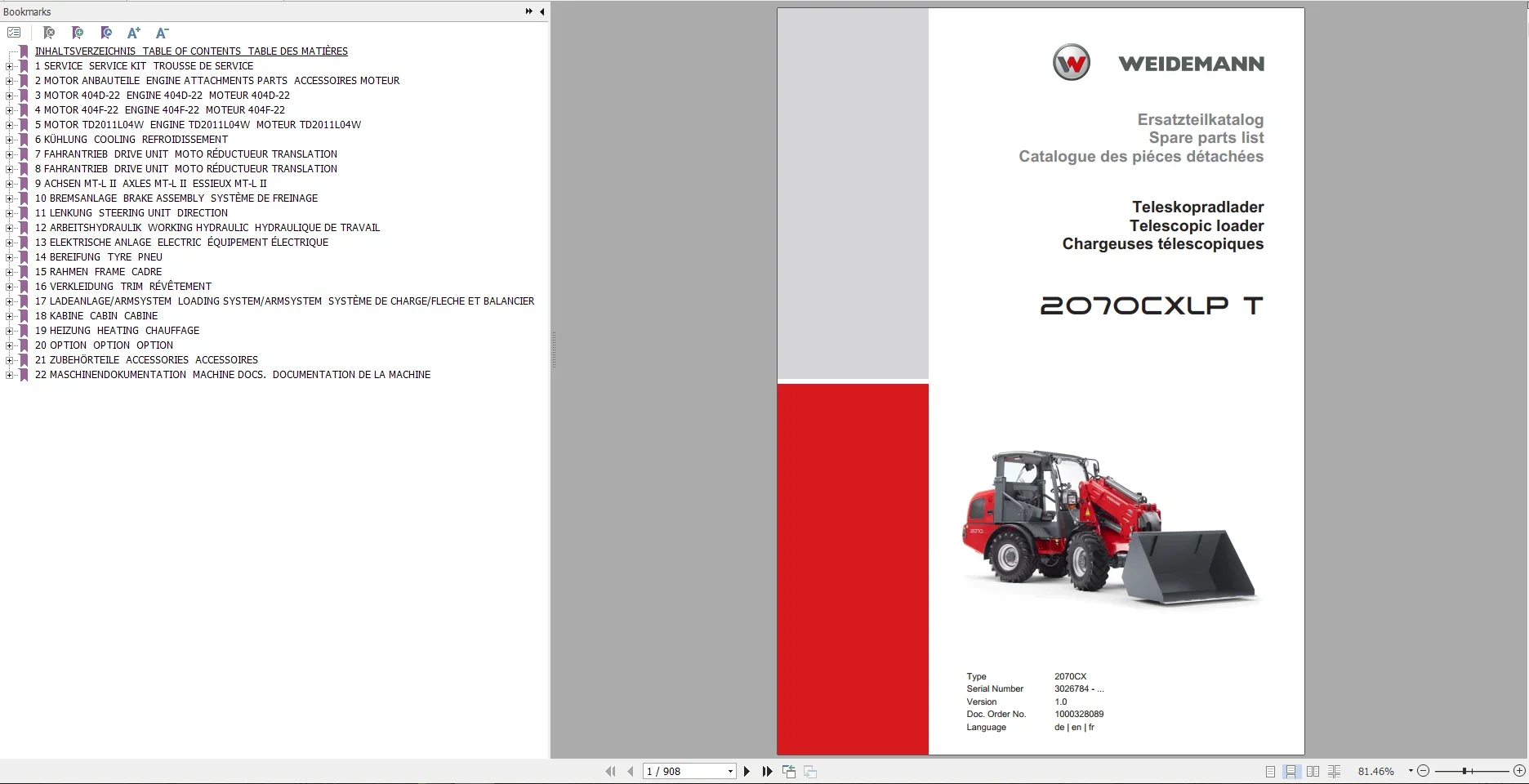
Task: Select bookmark 20 OPTION
Action: [x=104, y=345]
